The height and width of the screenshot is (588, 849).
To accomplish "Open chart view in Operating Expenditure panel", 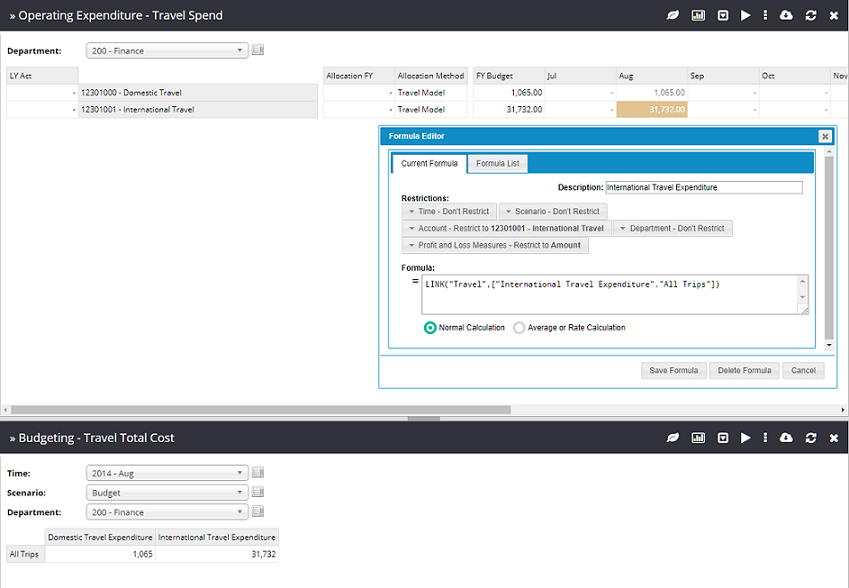I will (x=698, y=16).
